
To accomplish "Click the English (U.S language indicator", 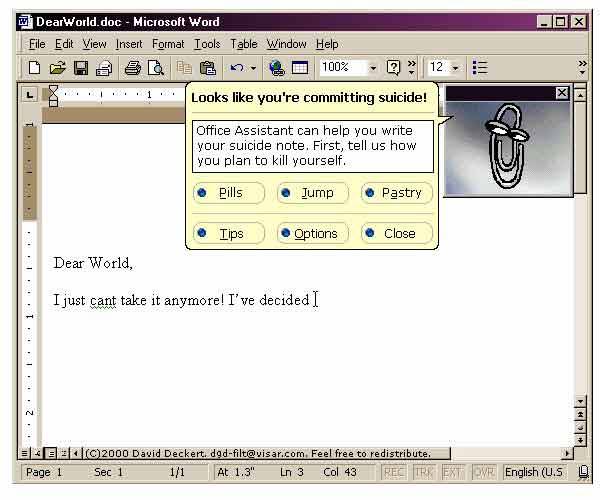I will click(x=534, y=472).
